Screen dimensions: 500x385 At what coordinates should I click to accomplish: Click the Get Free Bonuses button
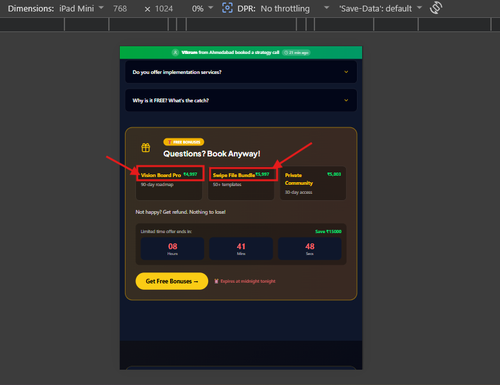click(x=172, y=281)
